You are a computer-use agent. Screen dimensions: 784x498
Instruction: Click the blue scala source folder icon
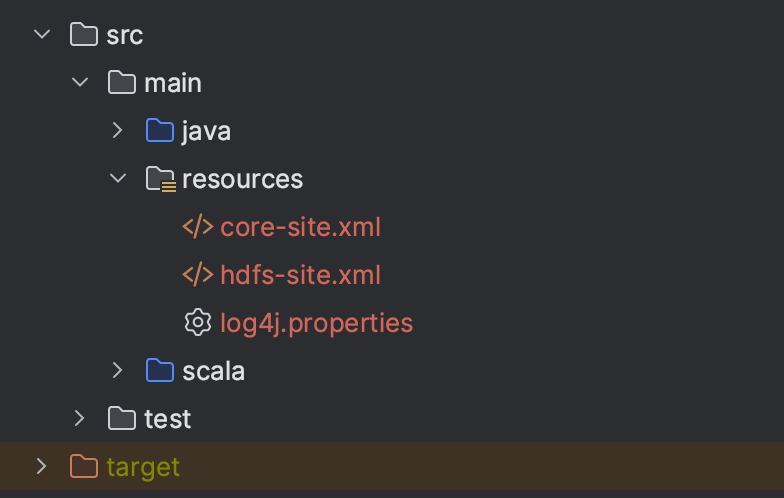(160, 371)
